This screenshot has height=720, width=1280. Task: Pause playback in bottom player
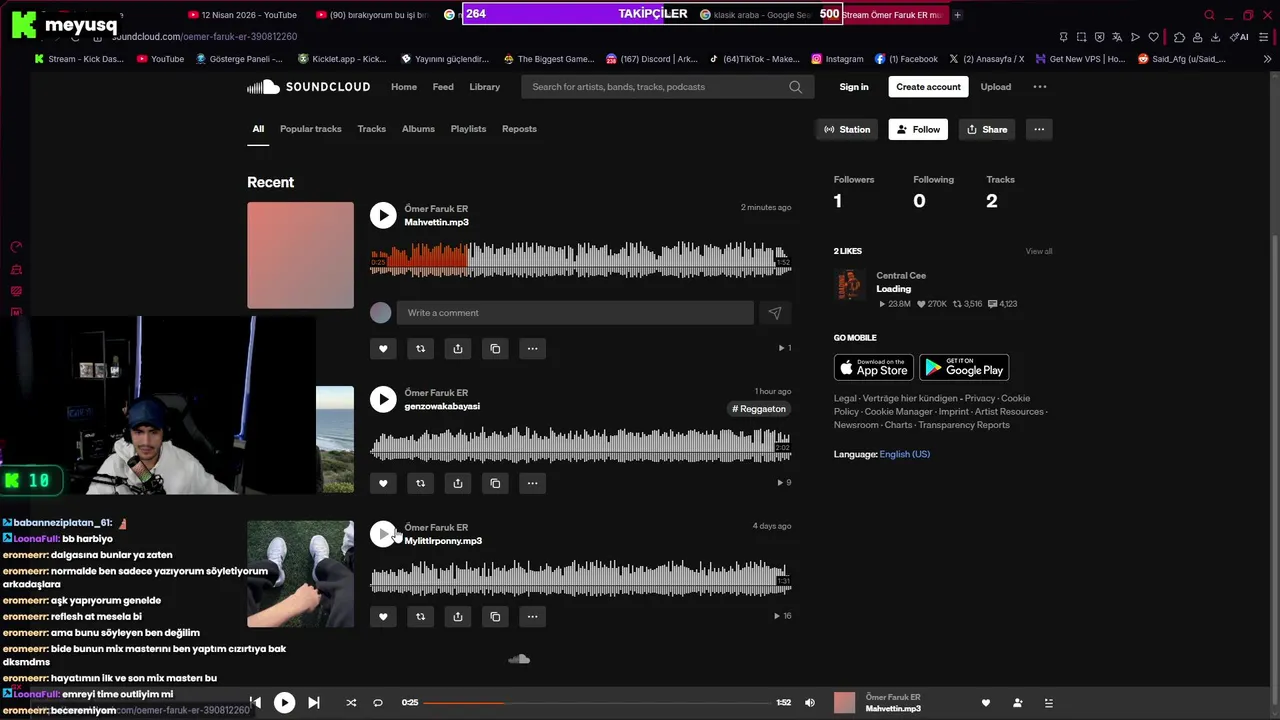coord(285,703)
